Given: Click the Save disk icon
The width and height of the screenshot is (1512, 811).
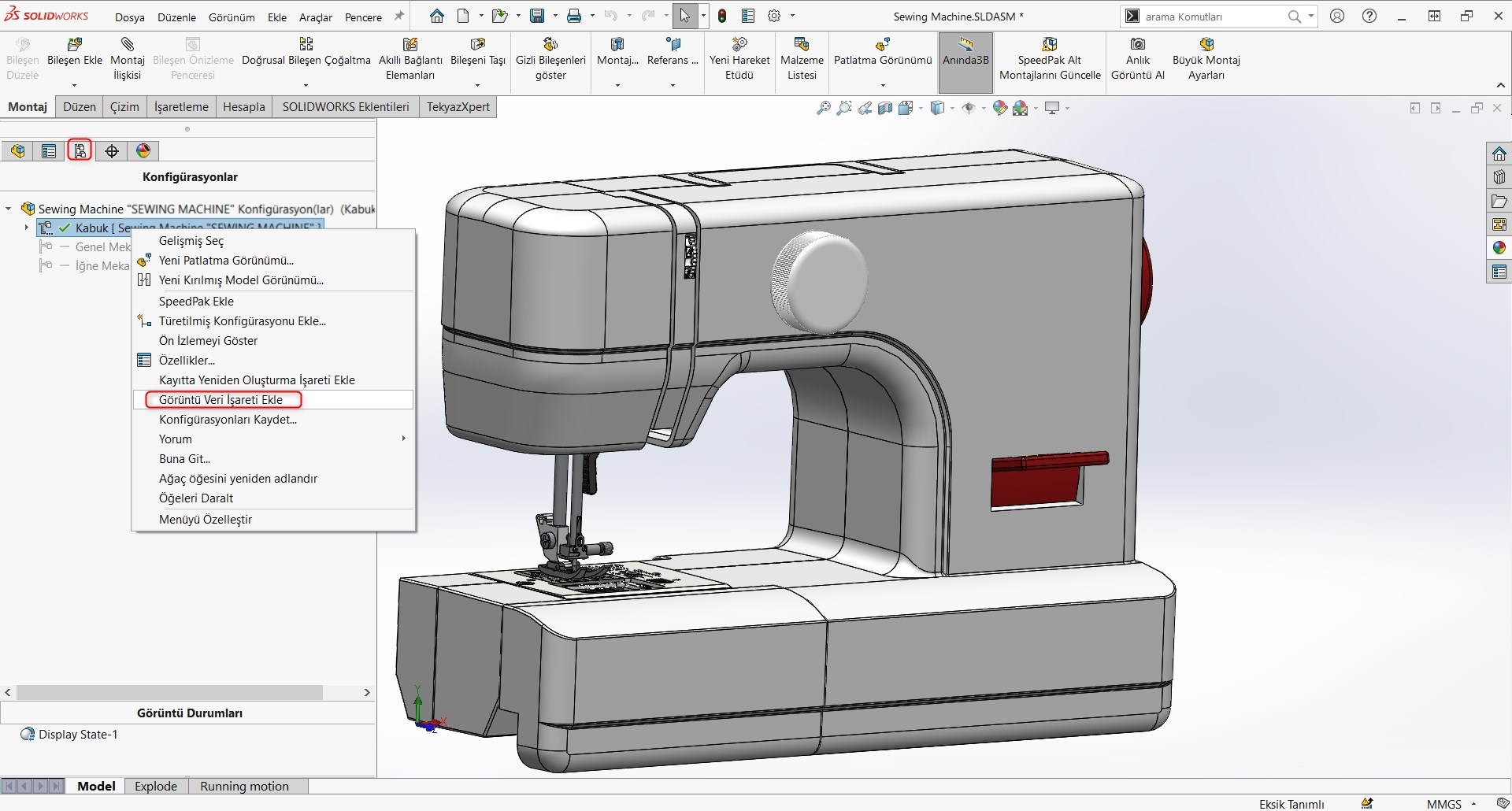Looking at the screenshot, I should [x=537, y=16].
